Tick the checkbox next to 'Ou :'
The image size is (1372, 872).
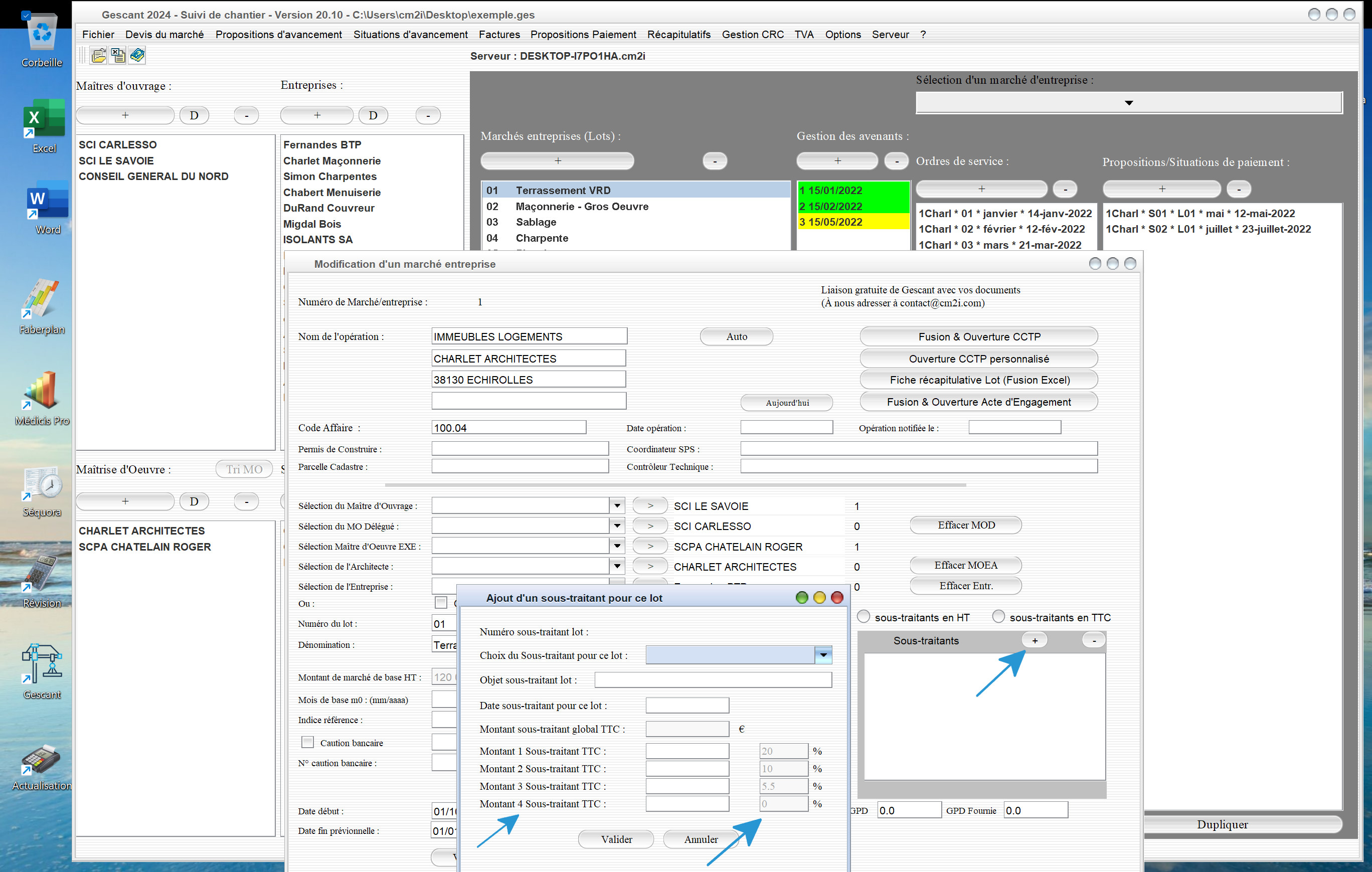(x=441, y=603)
